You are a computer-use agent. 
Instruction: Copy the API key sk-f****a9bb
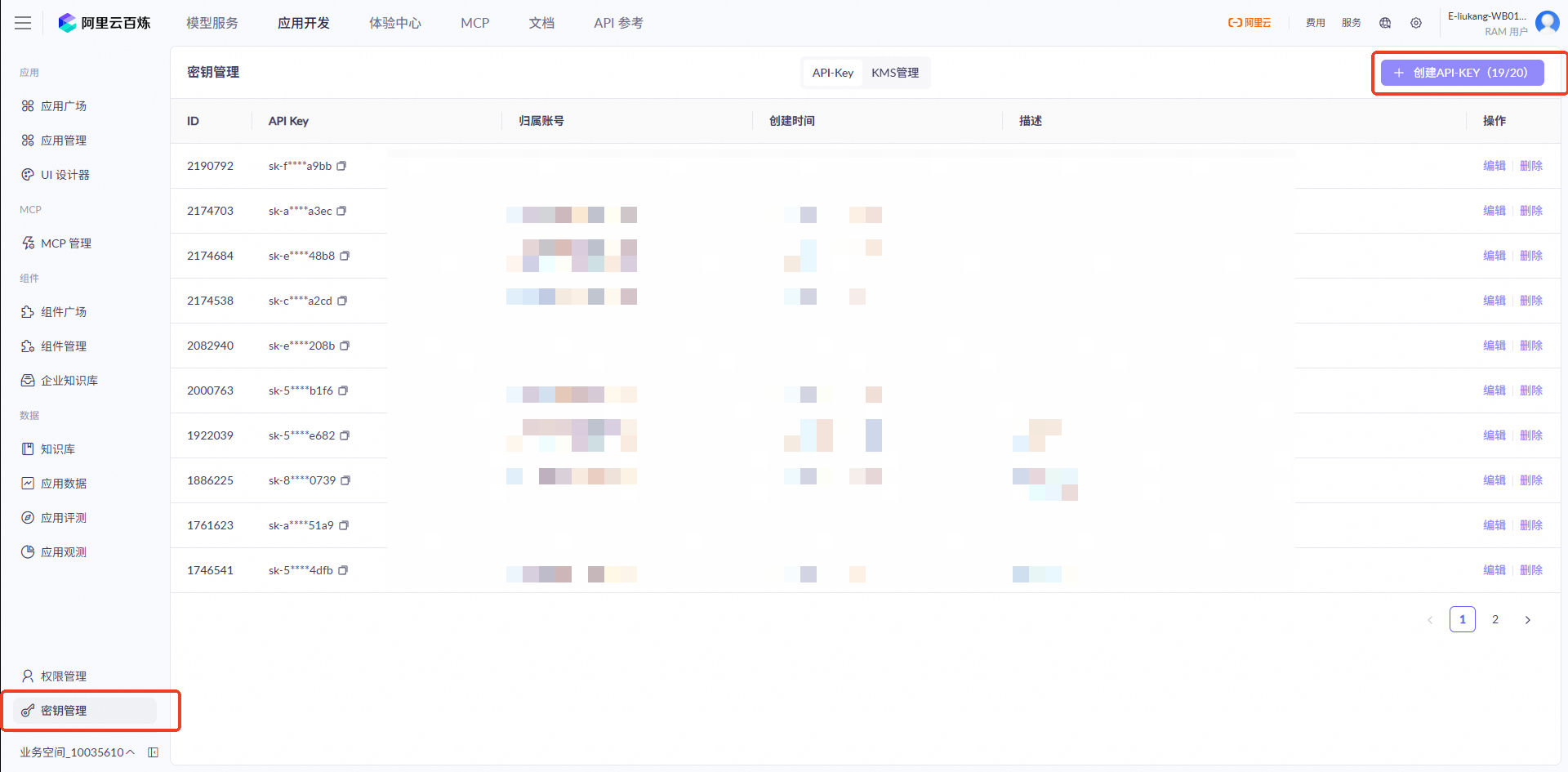(341, 166)
